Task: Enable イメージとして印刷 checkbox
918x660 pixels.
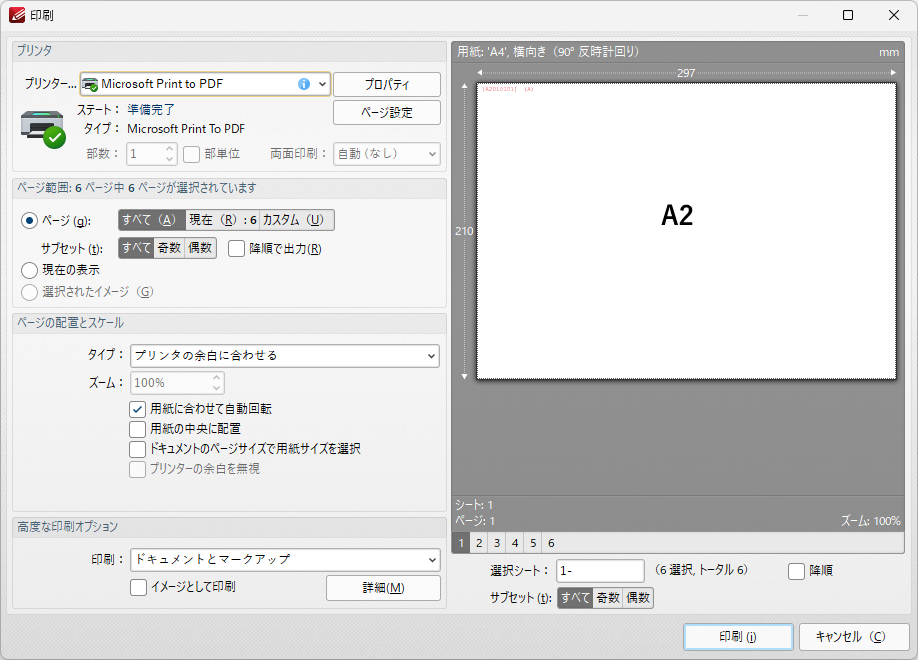Action: [138, 587]
